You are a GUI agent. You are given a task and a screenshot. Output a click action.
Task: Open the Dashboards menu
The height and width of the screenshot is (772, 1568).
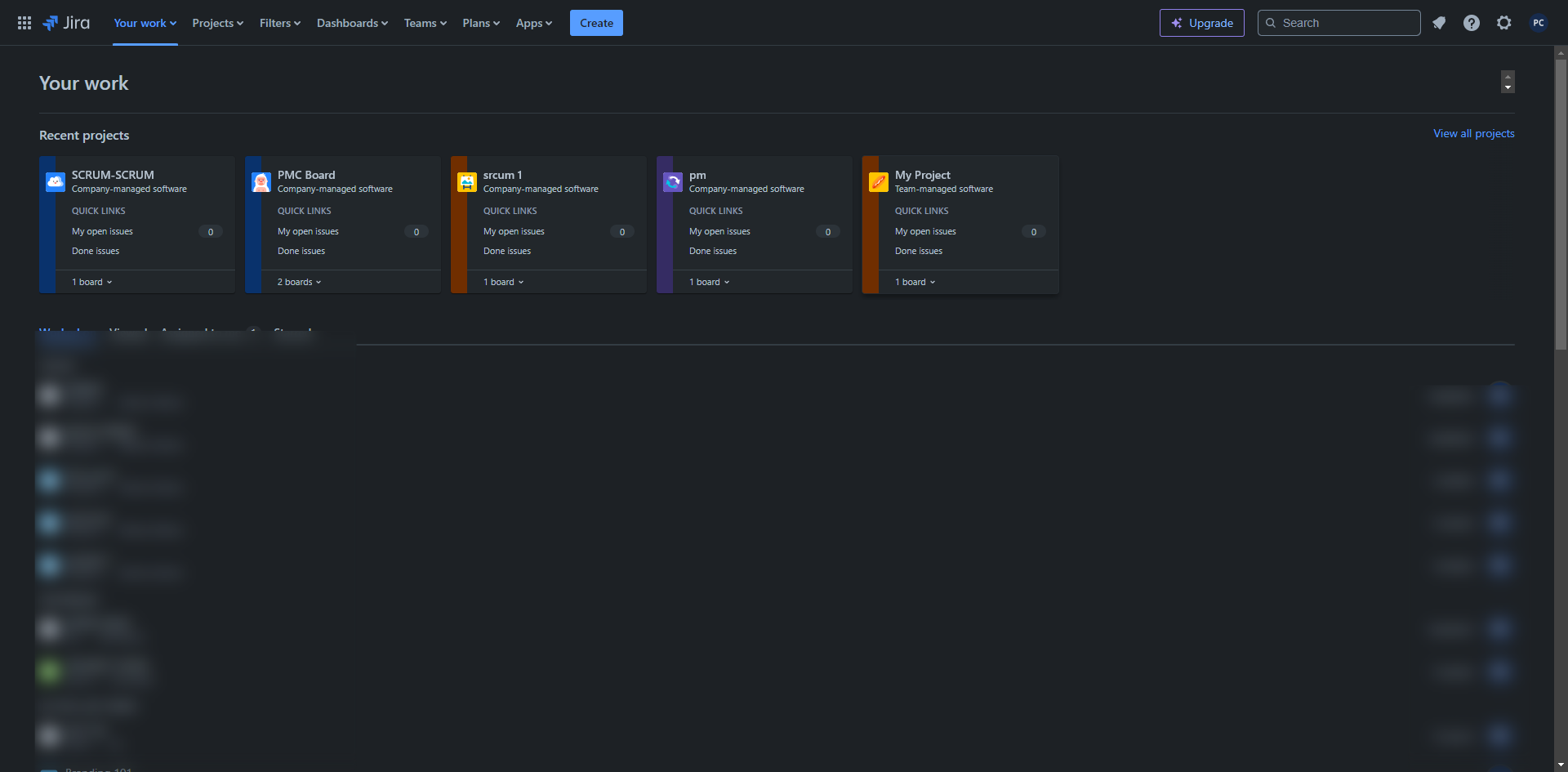tap(353, 23)
